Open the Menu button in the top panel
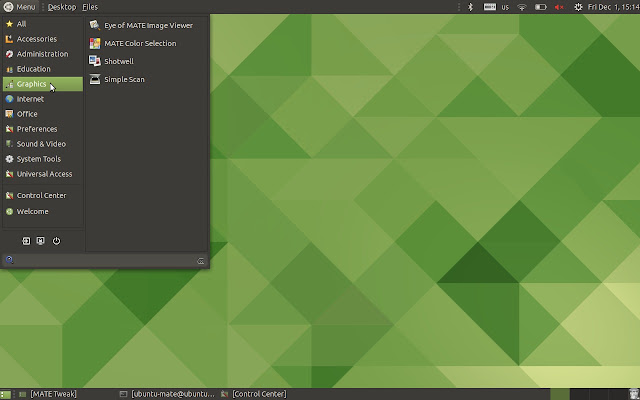The width and height of the screenshot is (640, 400). point(20,7)
